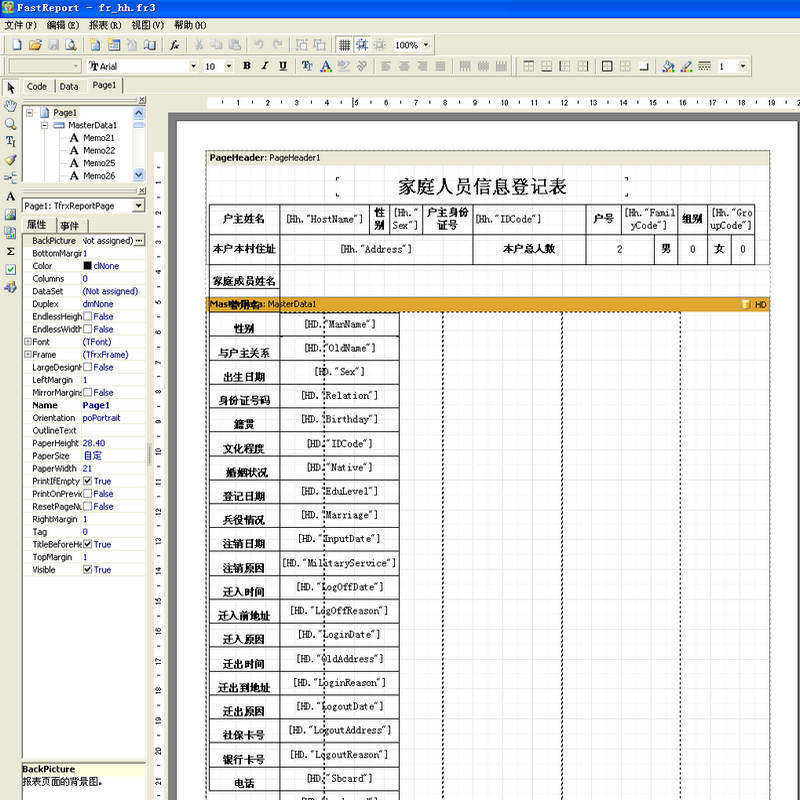Screen dimensions: 800x800
Task: Apply bold formatting
Action: pos(247,66)
